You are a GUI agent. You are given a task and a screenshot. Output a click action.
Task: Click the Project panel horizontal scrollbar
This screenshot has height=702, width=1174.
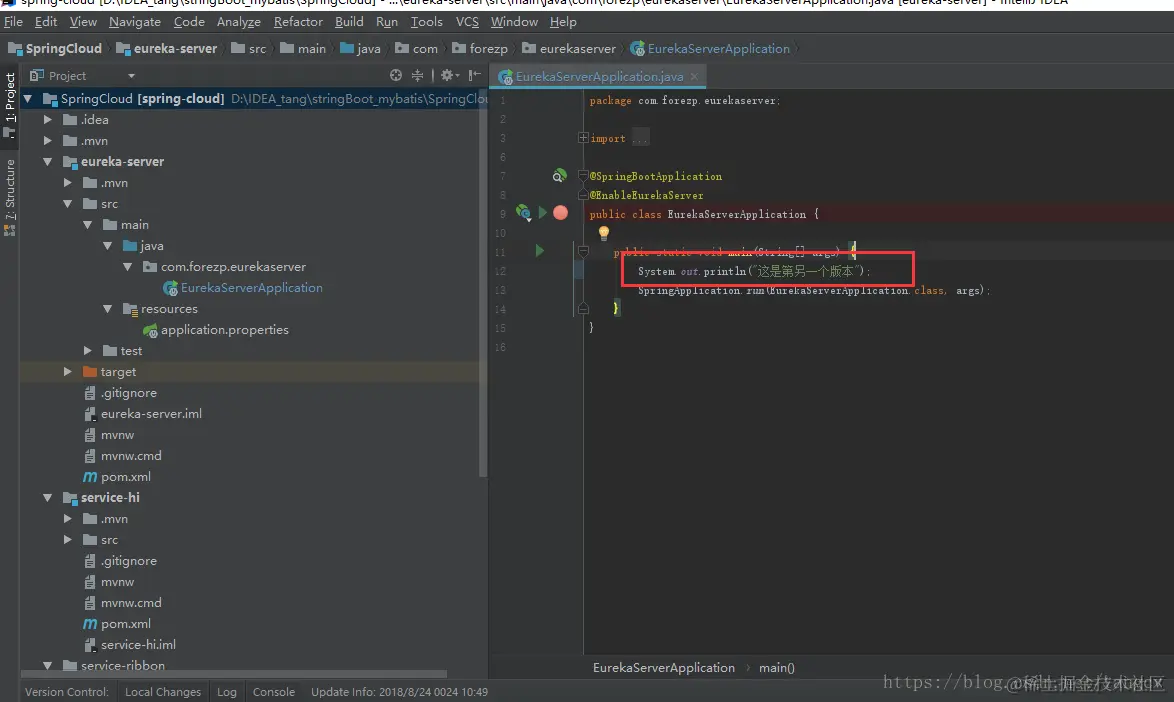[x=234, y=674]
